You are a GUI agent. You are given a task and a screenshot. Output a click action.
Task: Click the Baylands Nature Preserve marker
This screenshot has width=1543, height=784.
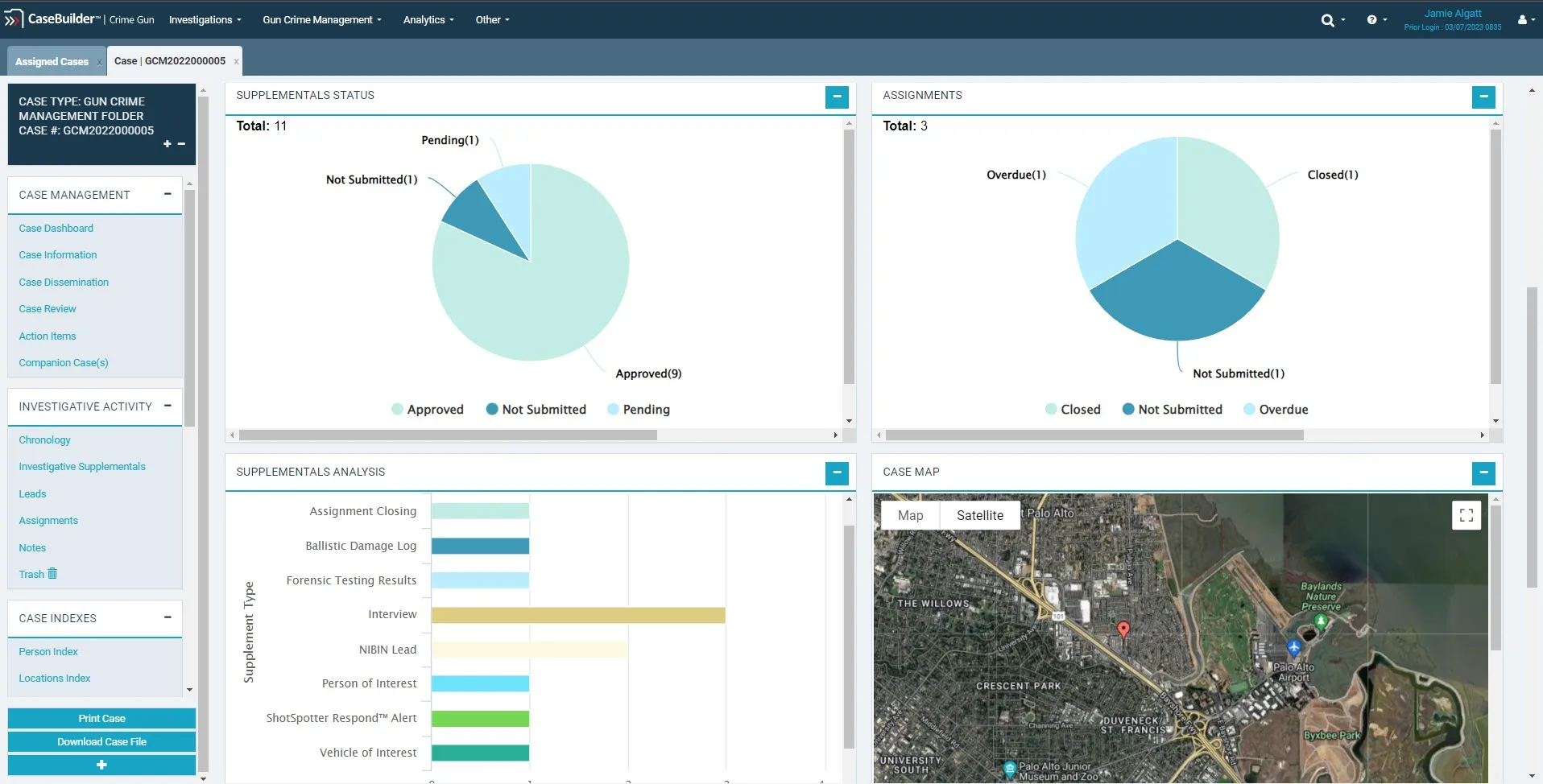[1321, 621]
